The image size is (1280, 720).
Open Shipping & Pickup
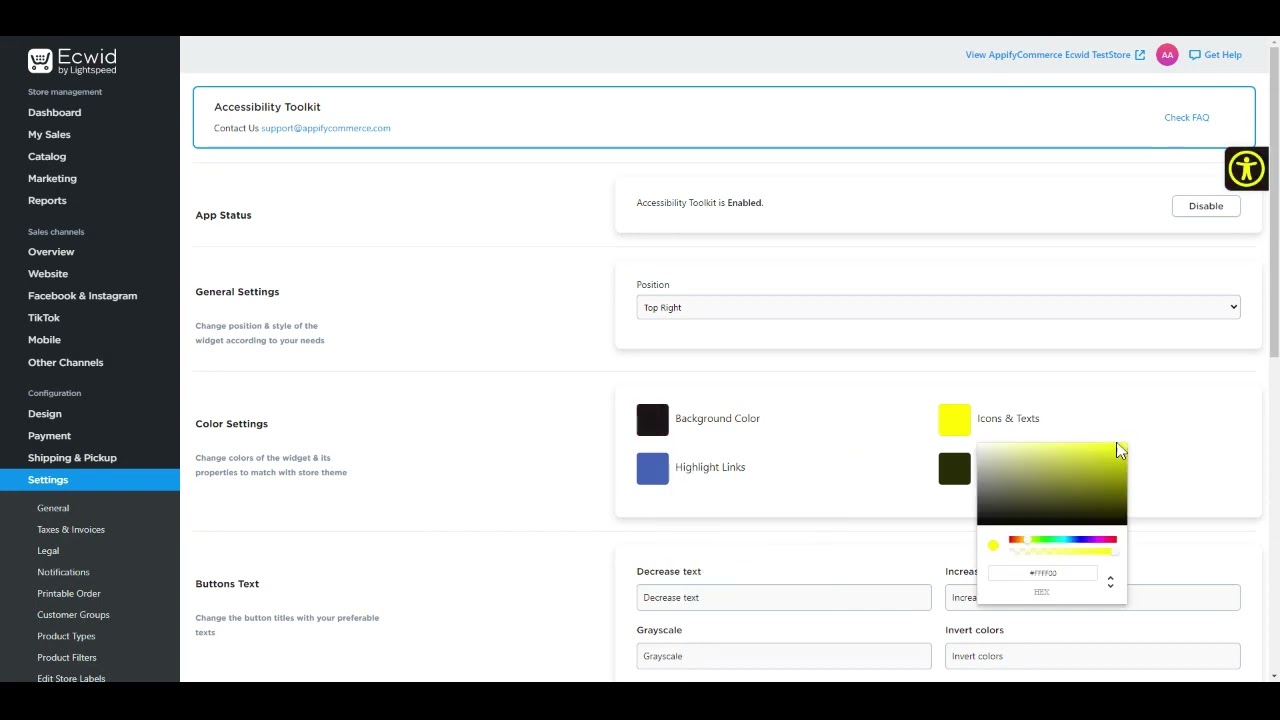pyautogui.click(x=72, y=458)
